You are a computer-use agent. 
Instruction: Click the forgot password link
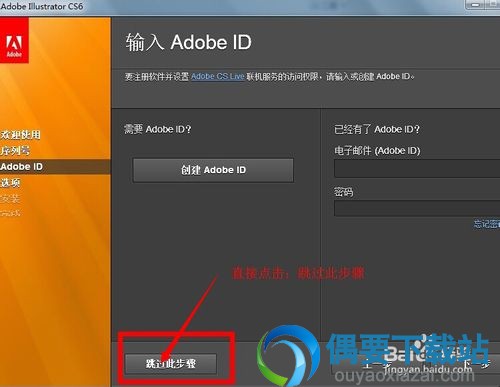[x=487, y=224]
